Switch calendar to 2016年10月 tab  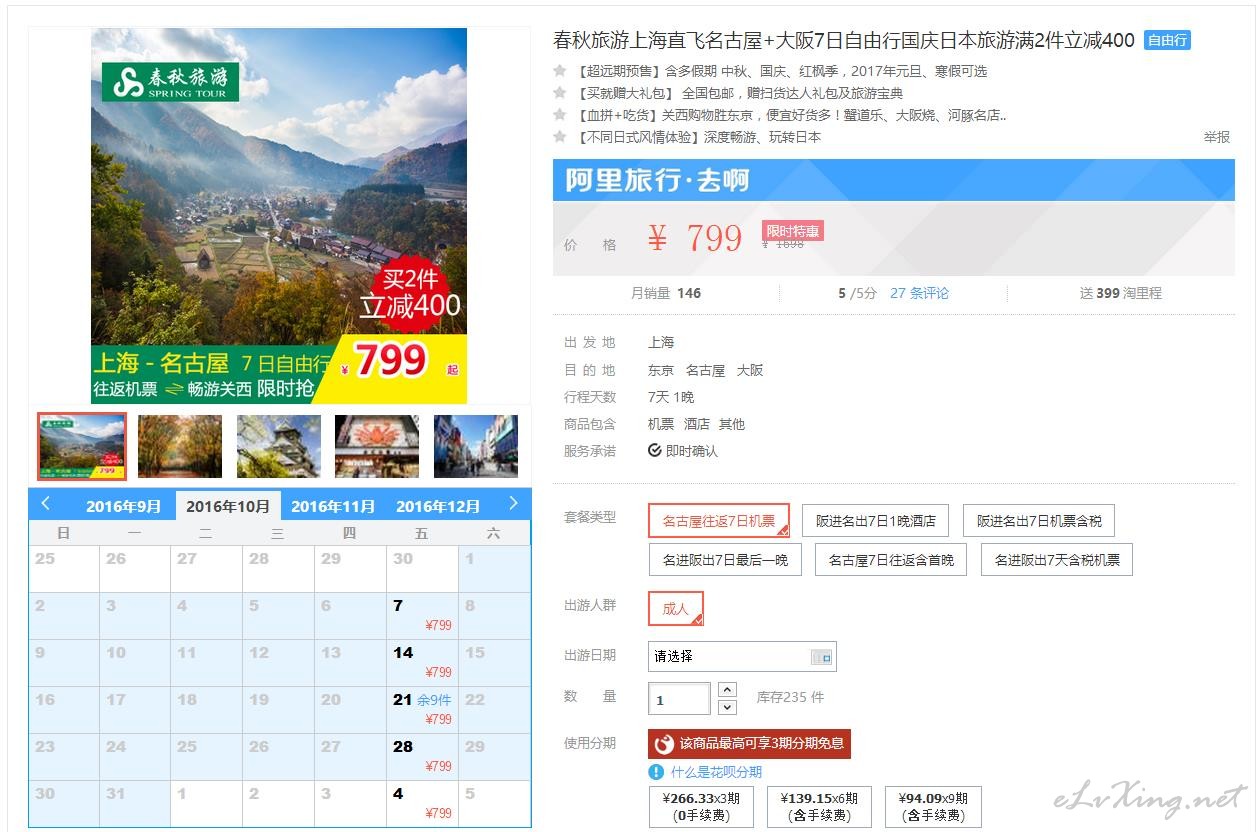(228, 506)
